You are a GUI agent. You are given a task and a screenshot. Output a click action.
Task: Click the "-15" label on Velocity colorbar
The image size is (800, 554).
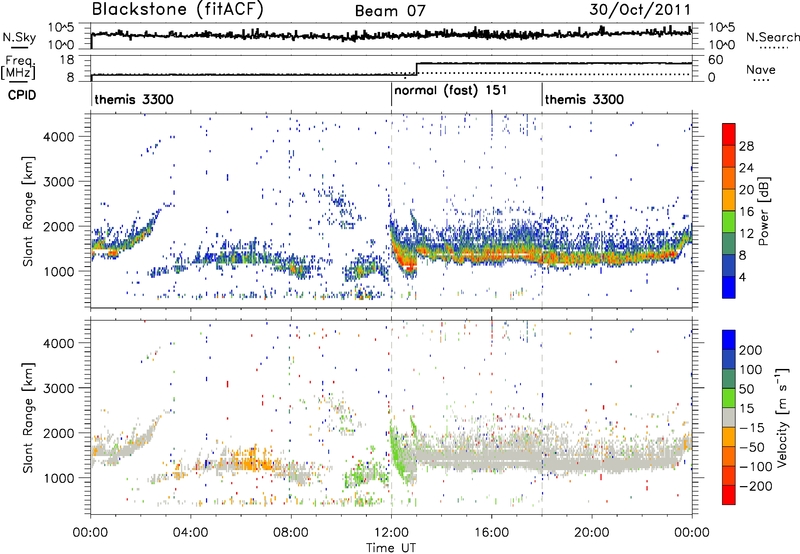coord(752,428)
